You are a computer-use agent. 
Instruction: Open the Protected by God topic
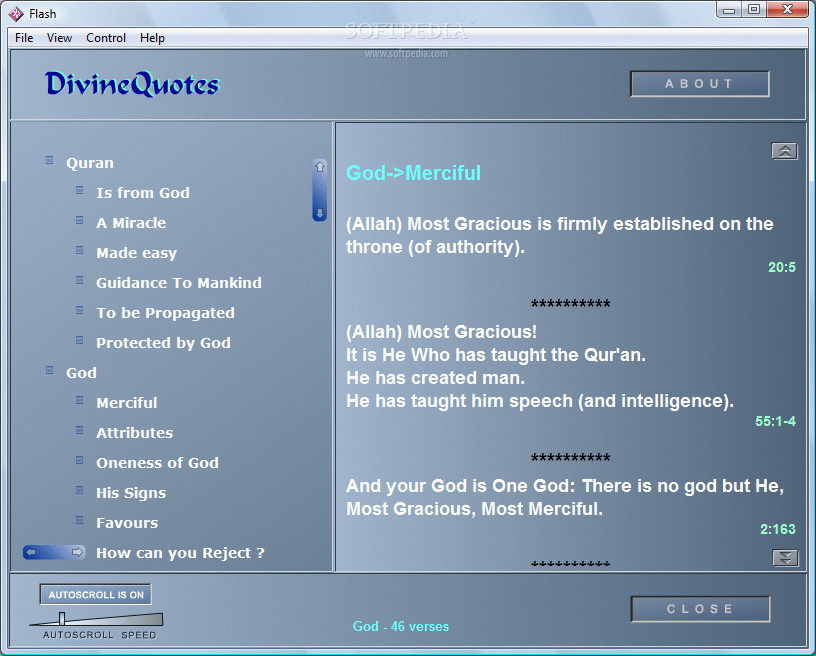tap(163, 343)
